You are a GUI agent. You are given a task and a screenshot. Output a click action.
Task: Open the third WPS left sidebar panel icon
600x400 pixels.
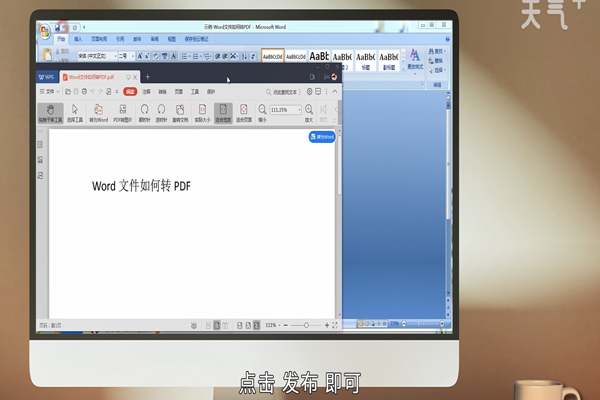tap(41, 176)
